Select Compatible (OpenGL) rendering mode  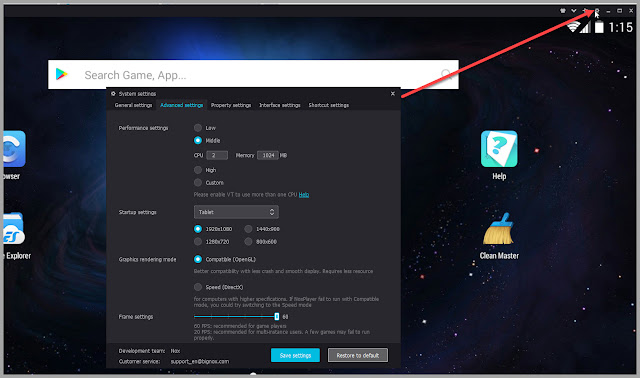(x=198, y=259)
